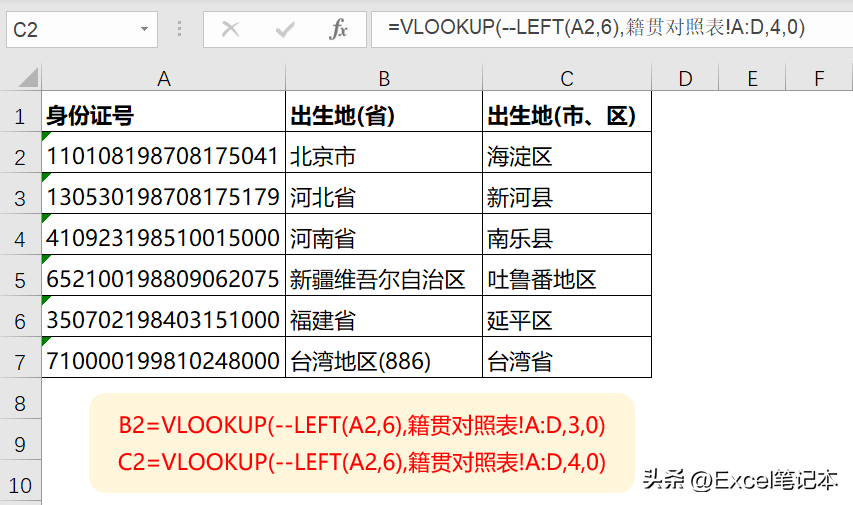This screenshot has width=853, height=505.
Task: Select column E header
Action: (752, 78)
